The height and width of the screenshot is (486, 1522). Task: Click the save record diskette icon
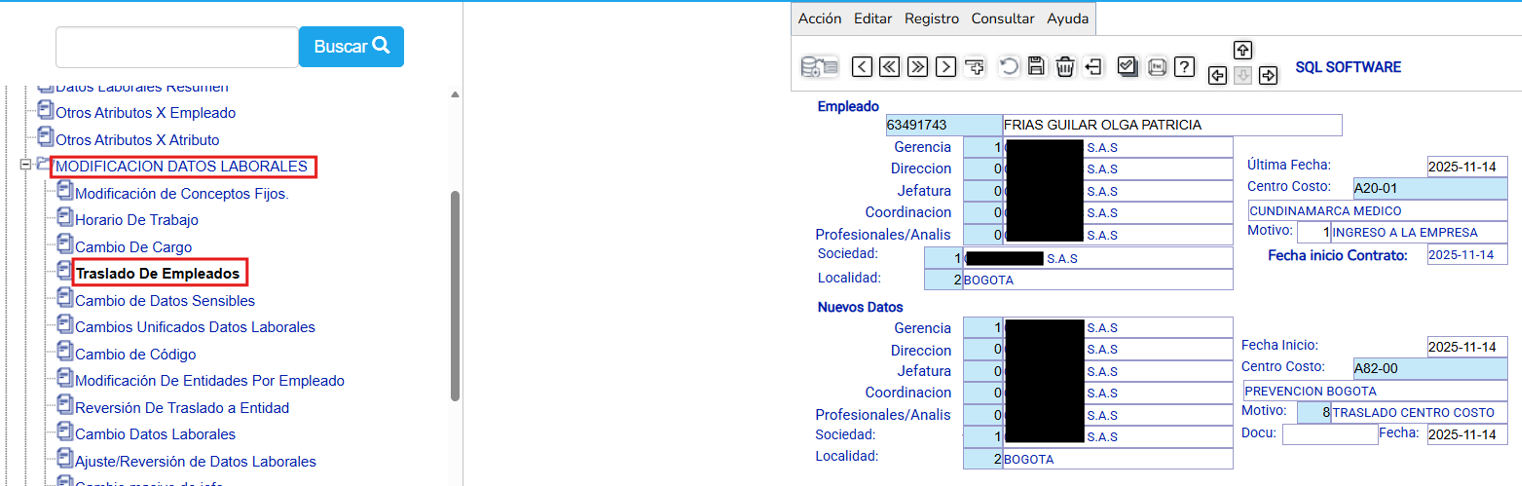pos(1036,67)
